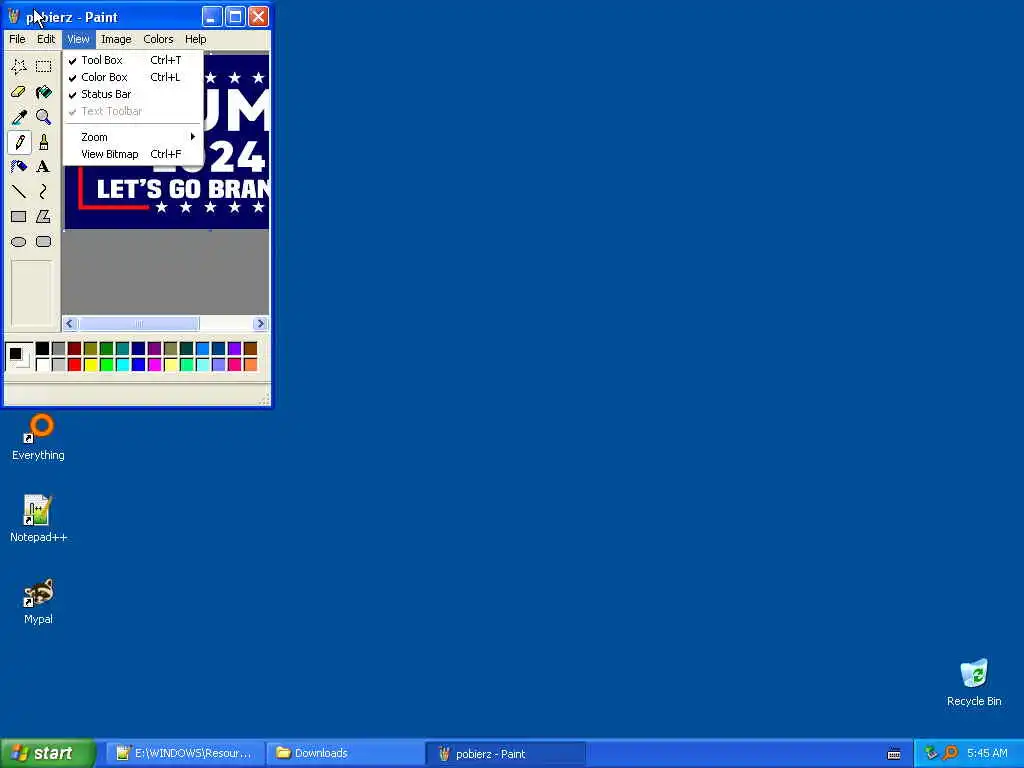The image size is (1024, 768).
Task: Select the Free-Form Select tool
Action: point(19,66)
